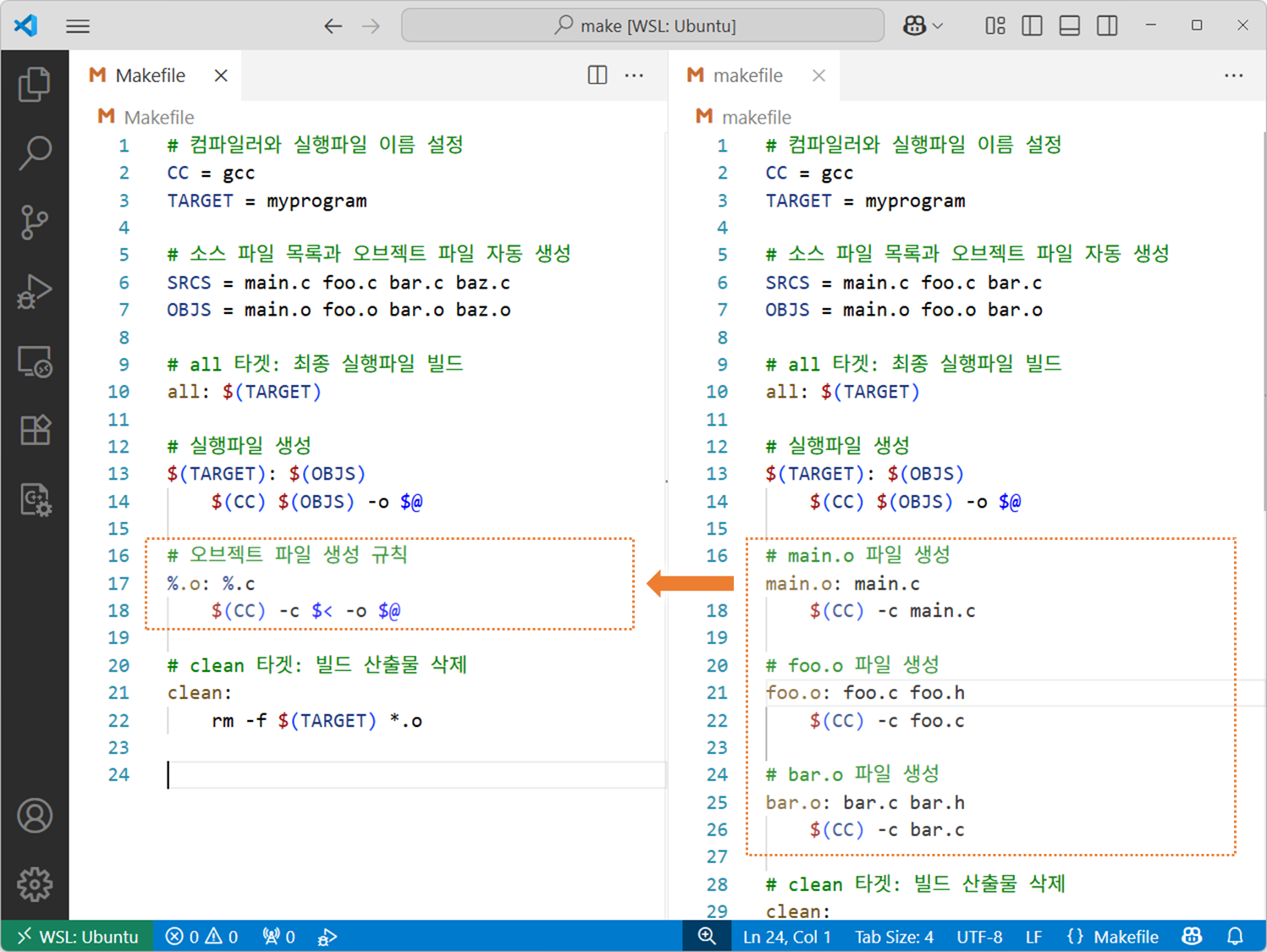Viewport: 1267px width, 952px height.
Task: Click 'main.o: main.c' in right editor
Action: tap(842, 584)
